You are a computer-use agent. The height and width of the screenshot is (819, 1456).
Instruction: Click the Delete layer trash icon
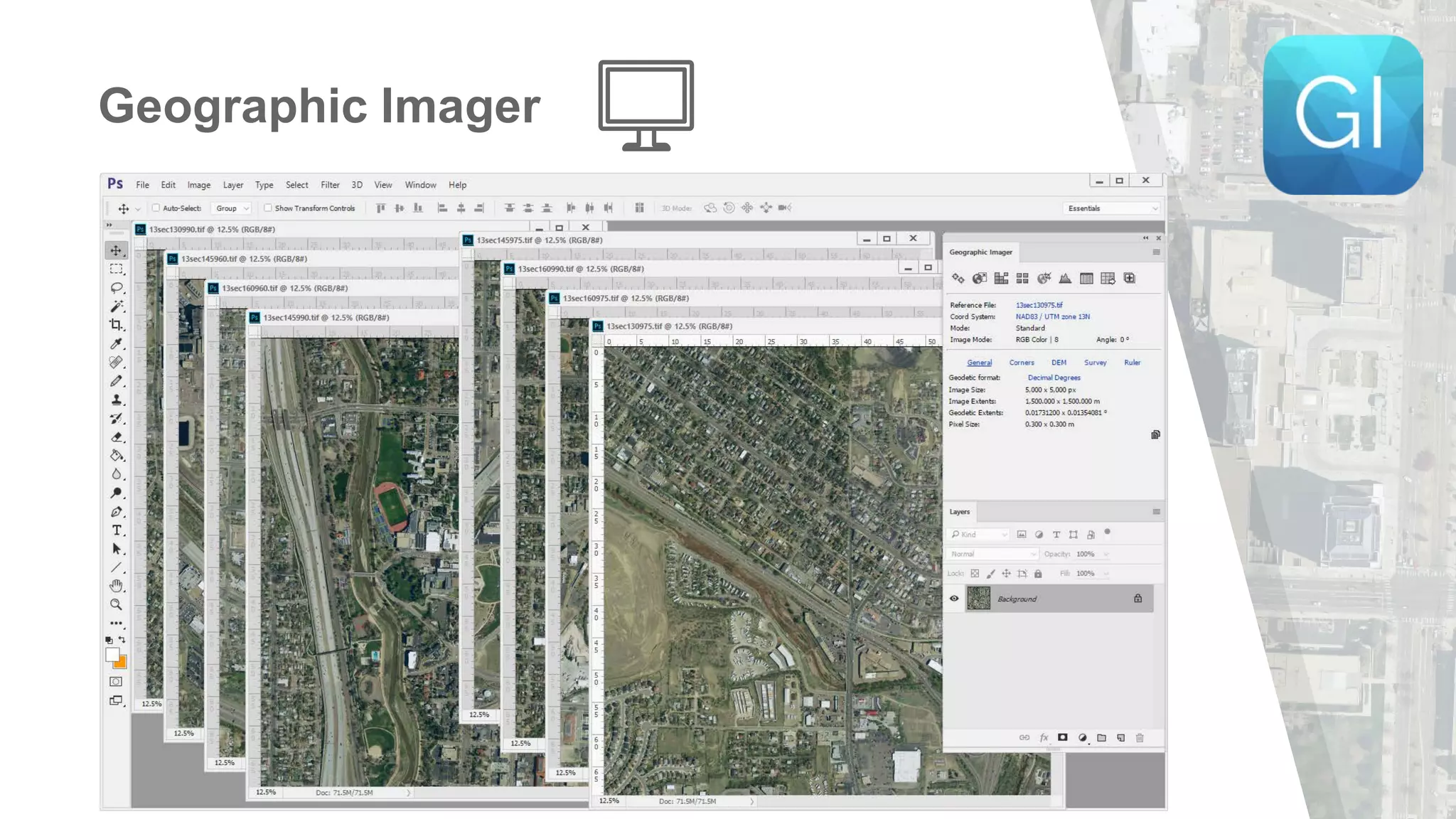pyautogui.click(x=1140, y=738)
